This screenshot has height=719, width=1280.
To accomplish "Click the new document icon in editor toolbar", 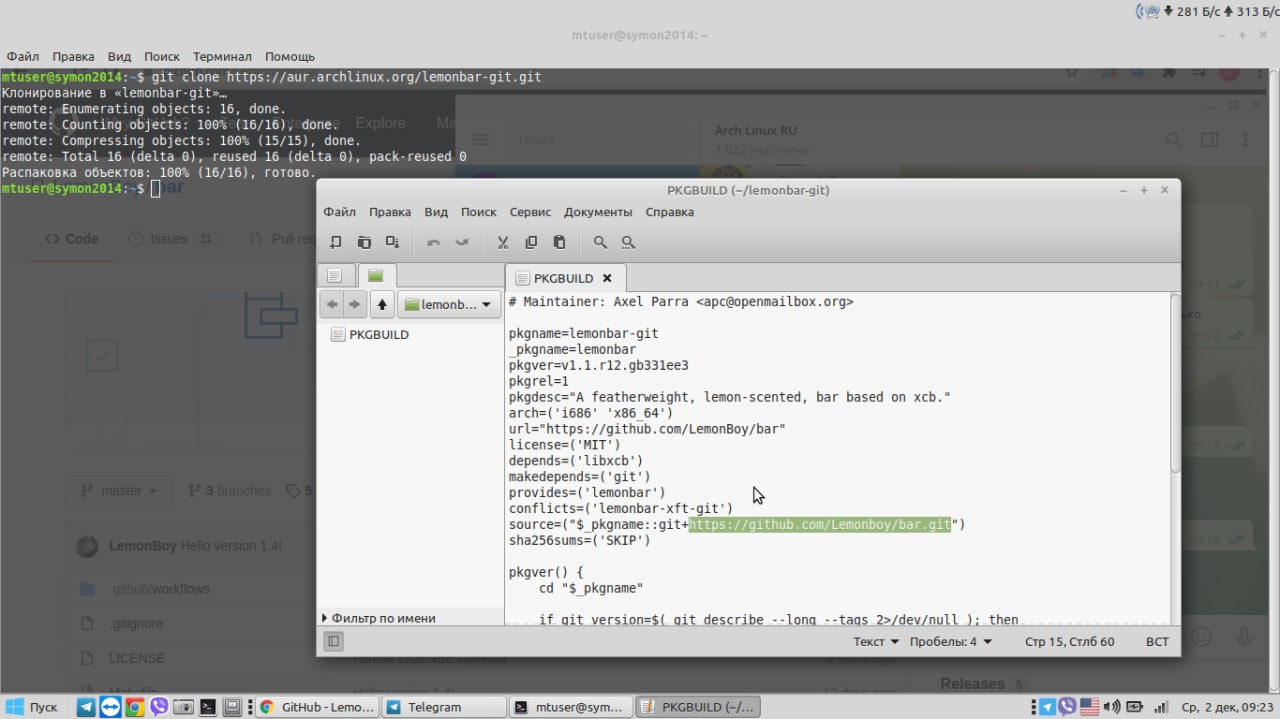I will (336, 242).
